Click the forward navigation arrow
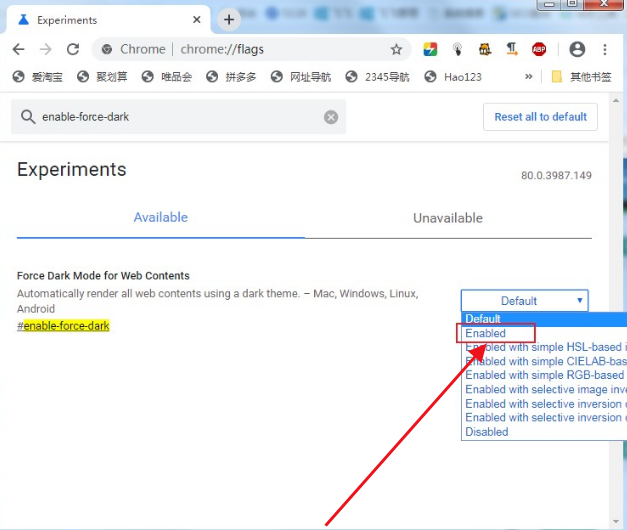The image size is (627, 530). [46, 49]
